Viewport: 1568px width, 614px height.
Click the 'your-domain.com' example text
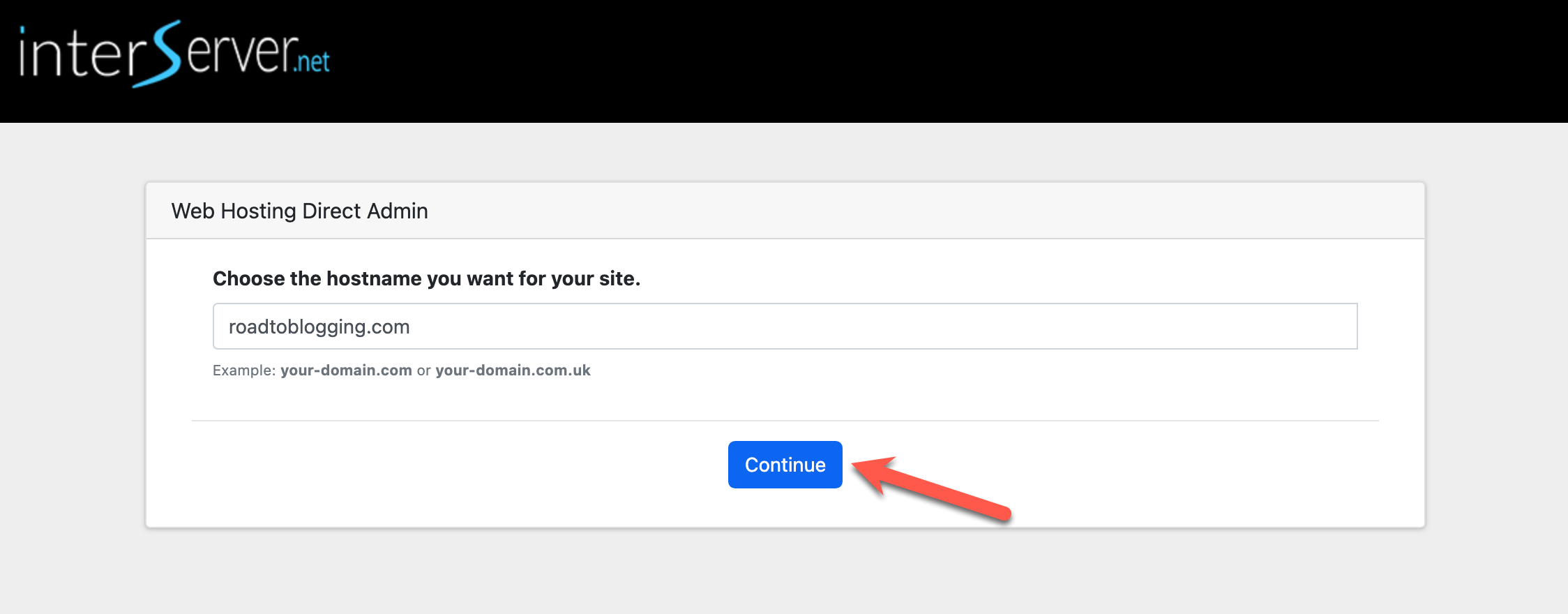[346, 370]
